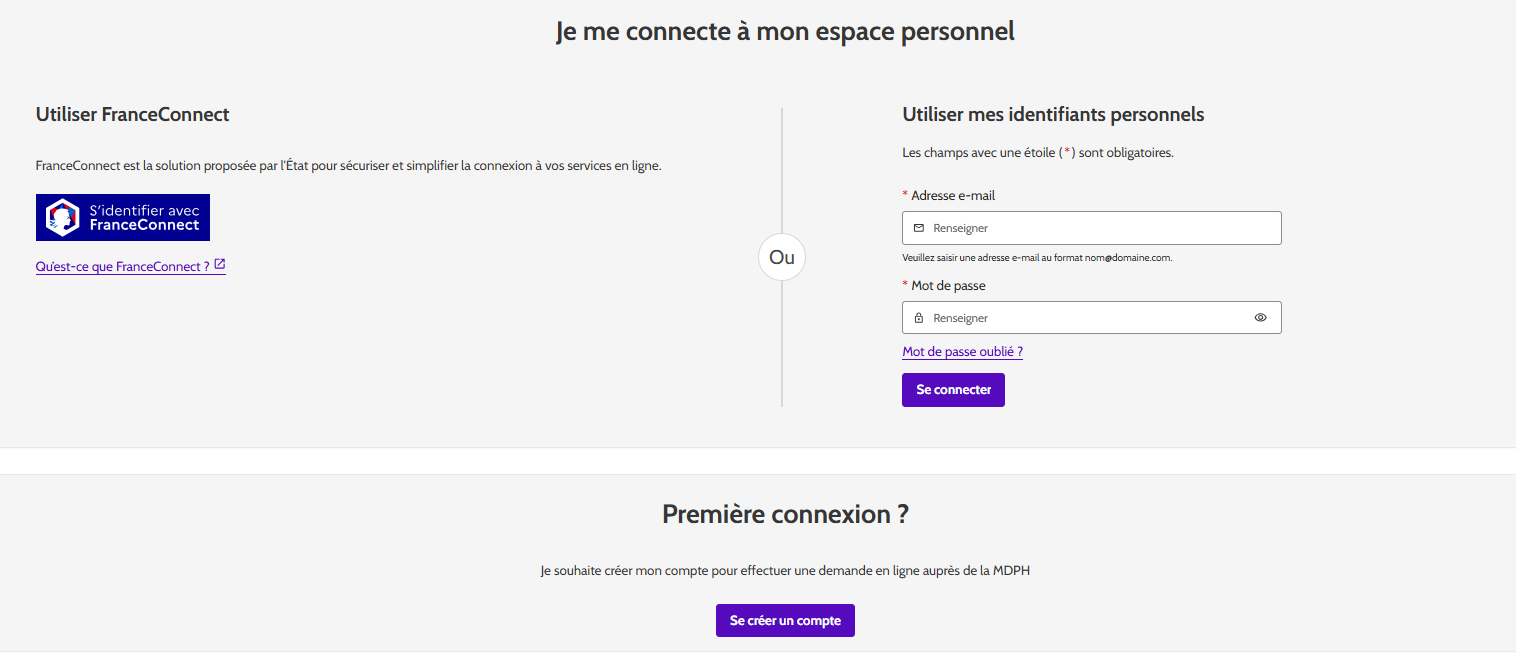1516x654 pixels.
Task: Click the padlock icon in the password field
Action: pyautogui.click(x=919, y=318)
